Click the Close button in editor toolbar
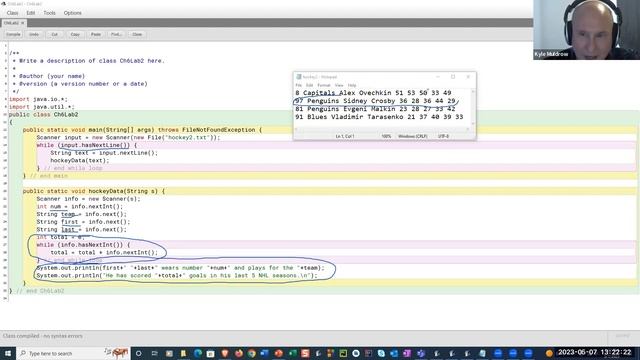The image size is (640, 360). [137, 34]
